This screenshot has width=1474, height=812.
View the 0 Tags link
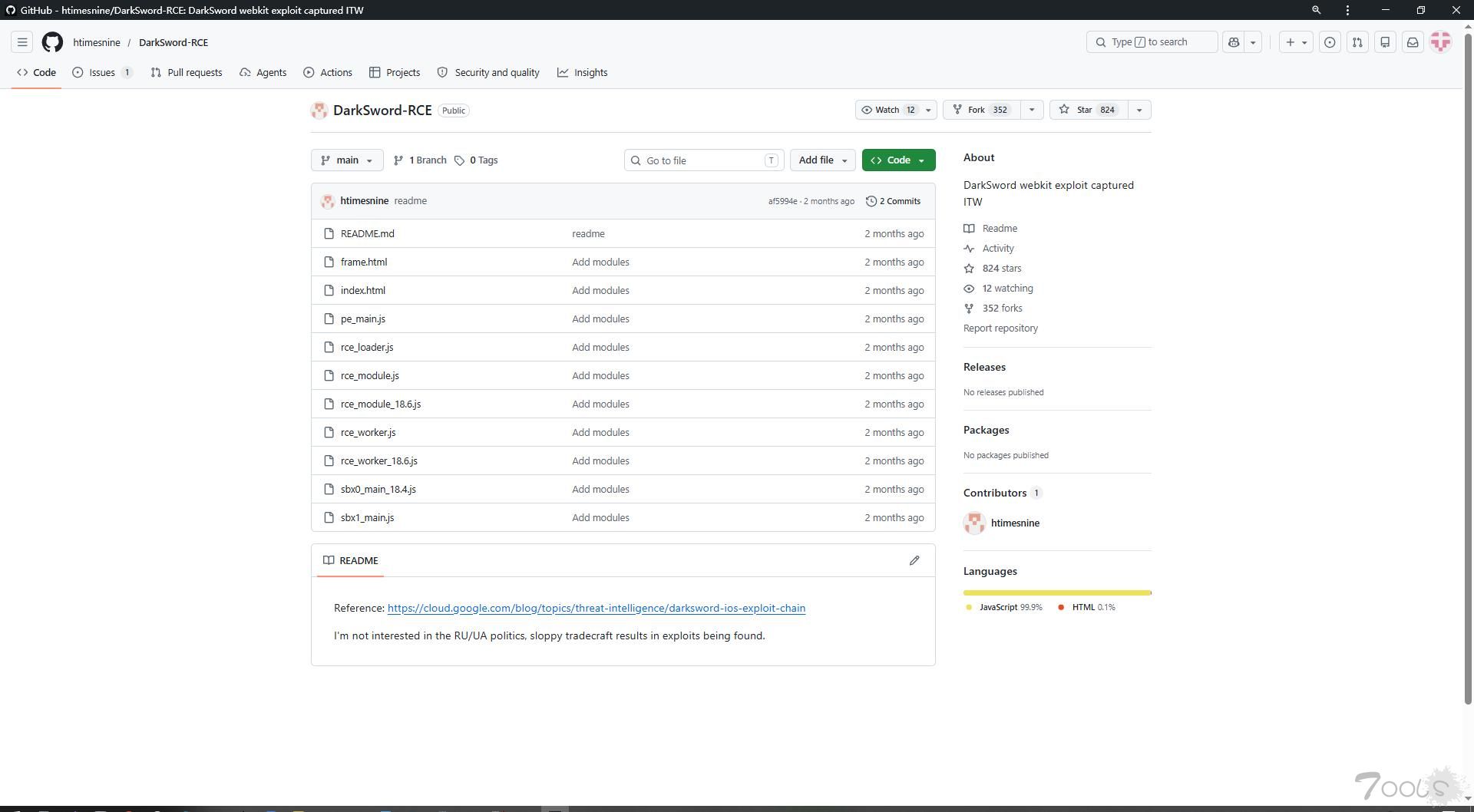476,160
